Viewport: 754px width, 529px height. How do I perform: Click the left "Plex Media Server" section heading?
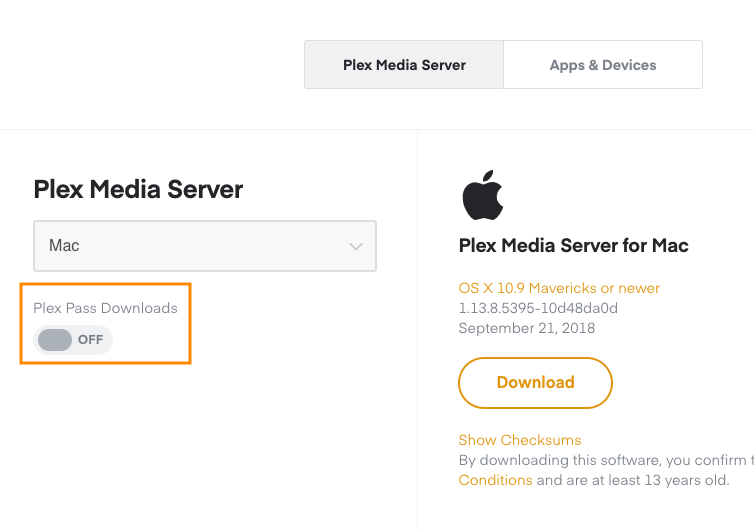138,189
